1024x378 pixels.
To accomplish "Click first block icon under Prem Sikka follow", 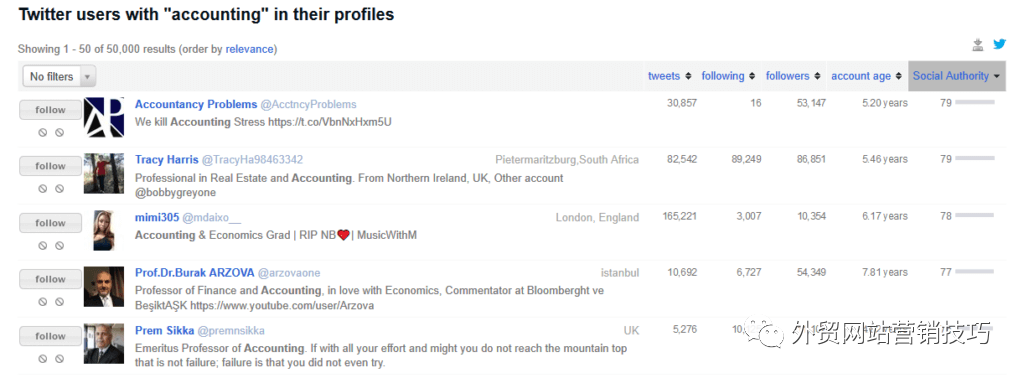I will click(x=42, y=358).
